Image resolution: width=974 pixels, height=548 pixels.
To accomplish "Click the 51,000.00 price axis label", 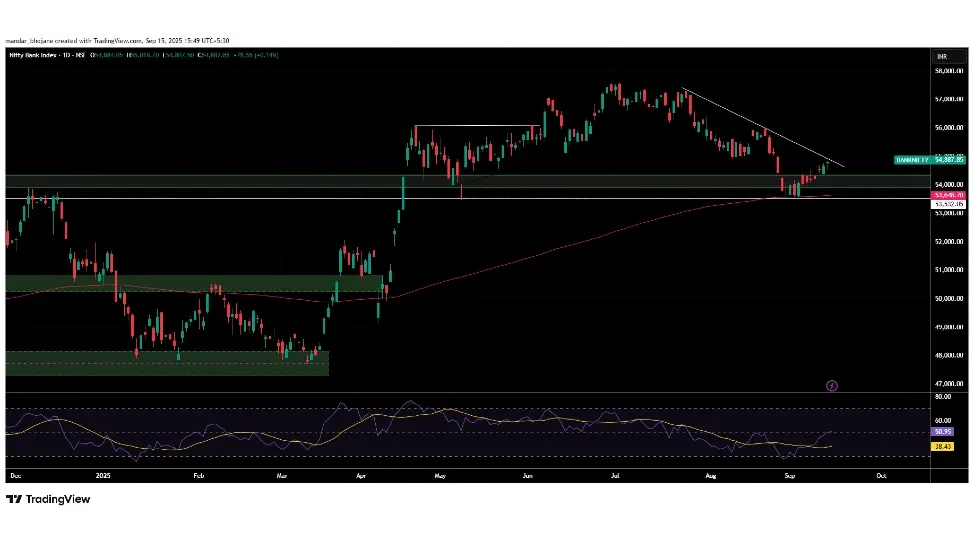I will click(949, 270).
